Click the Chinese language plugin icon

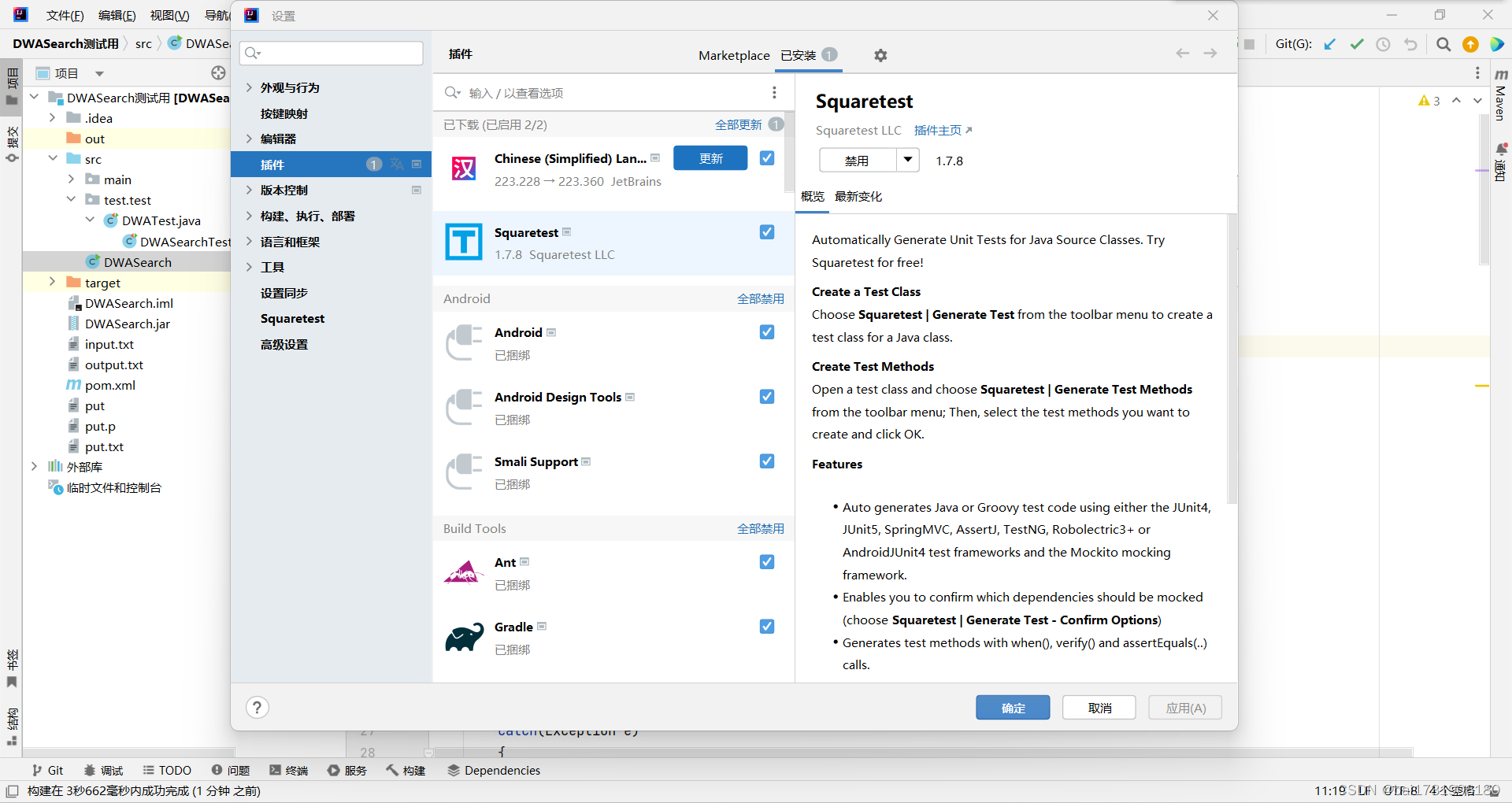[x=464, y=168]
